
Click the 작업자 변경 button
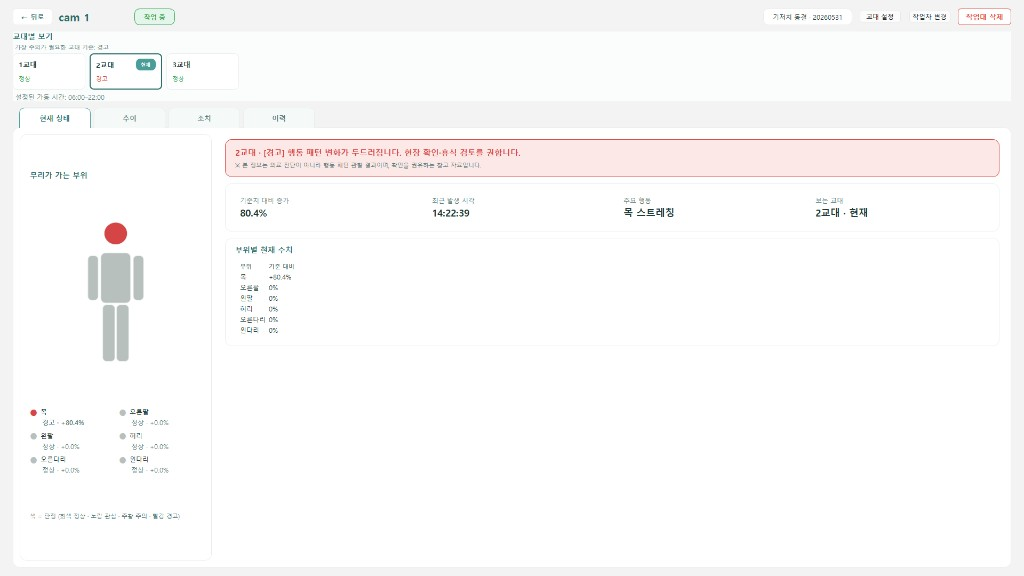point(929,17)
